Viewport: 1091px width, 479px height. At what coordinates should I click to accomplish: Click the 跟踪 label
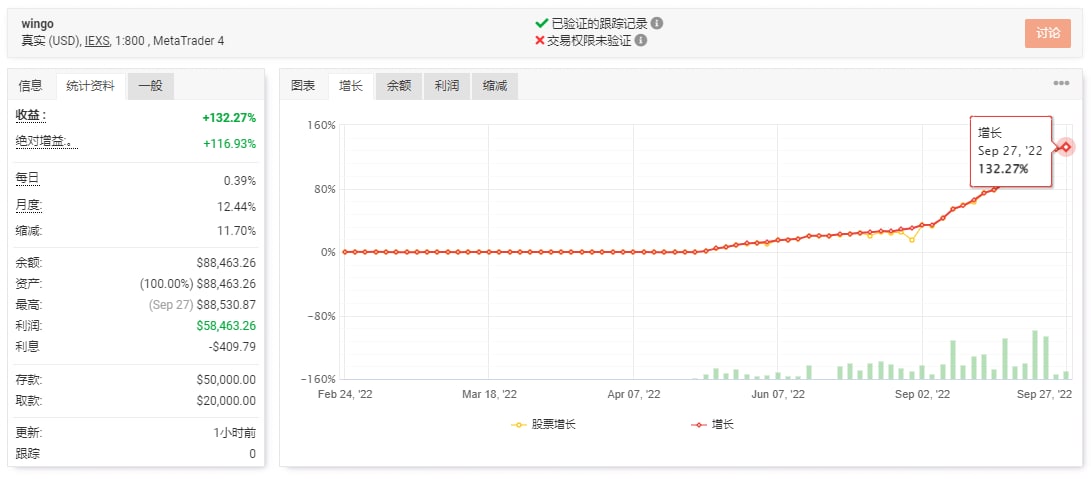[x=28, y=454]
